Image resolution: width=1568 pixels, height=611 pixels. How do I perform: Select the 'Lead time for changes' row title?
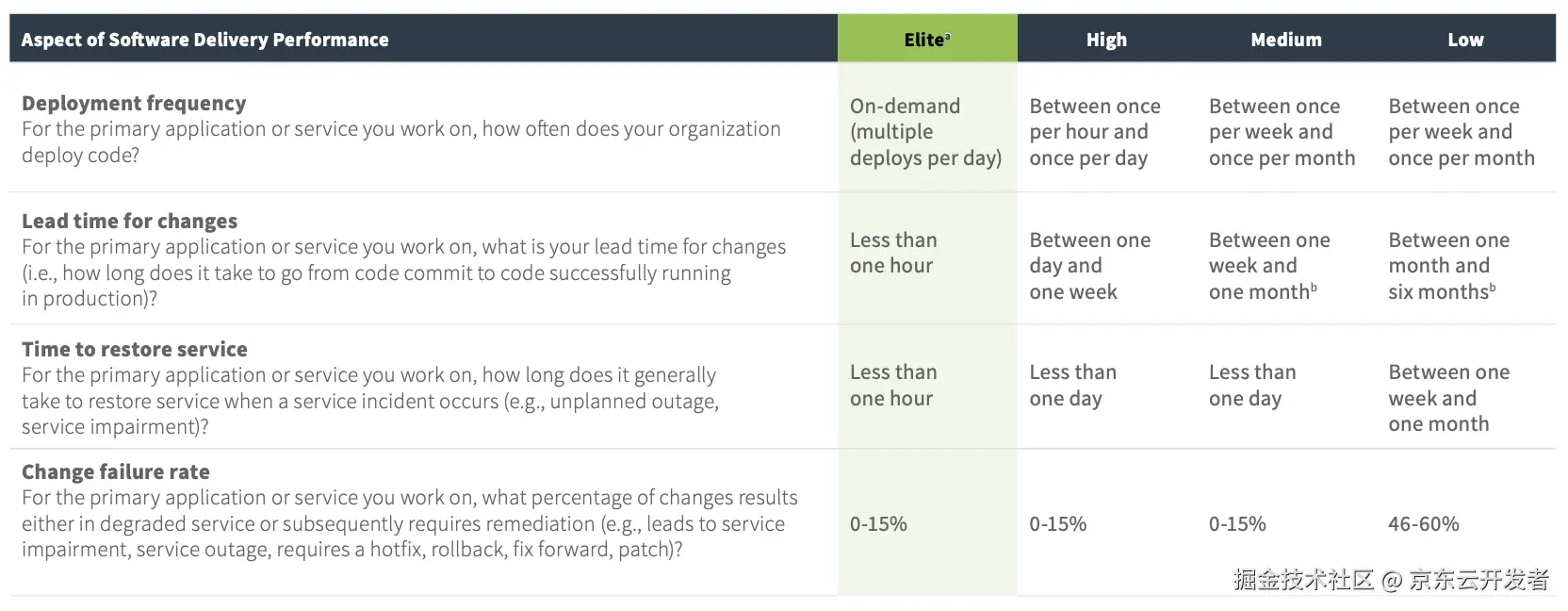click(x=129, y=221)
